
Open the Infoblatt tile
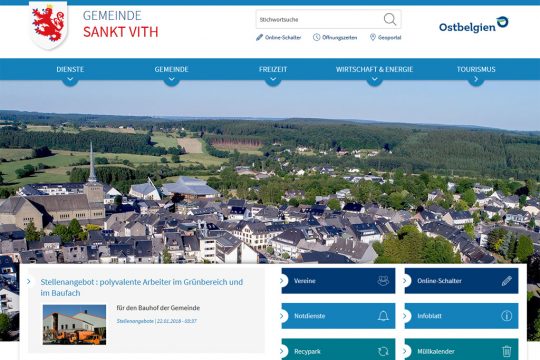[x=461, y=316]
